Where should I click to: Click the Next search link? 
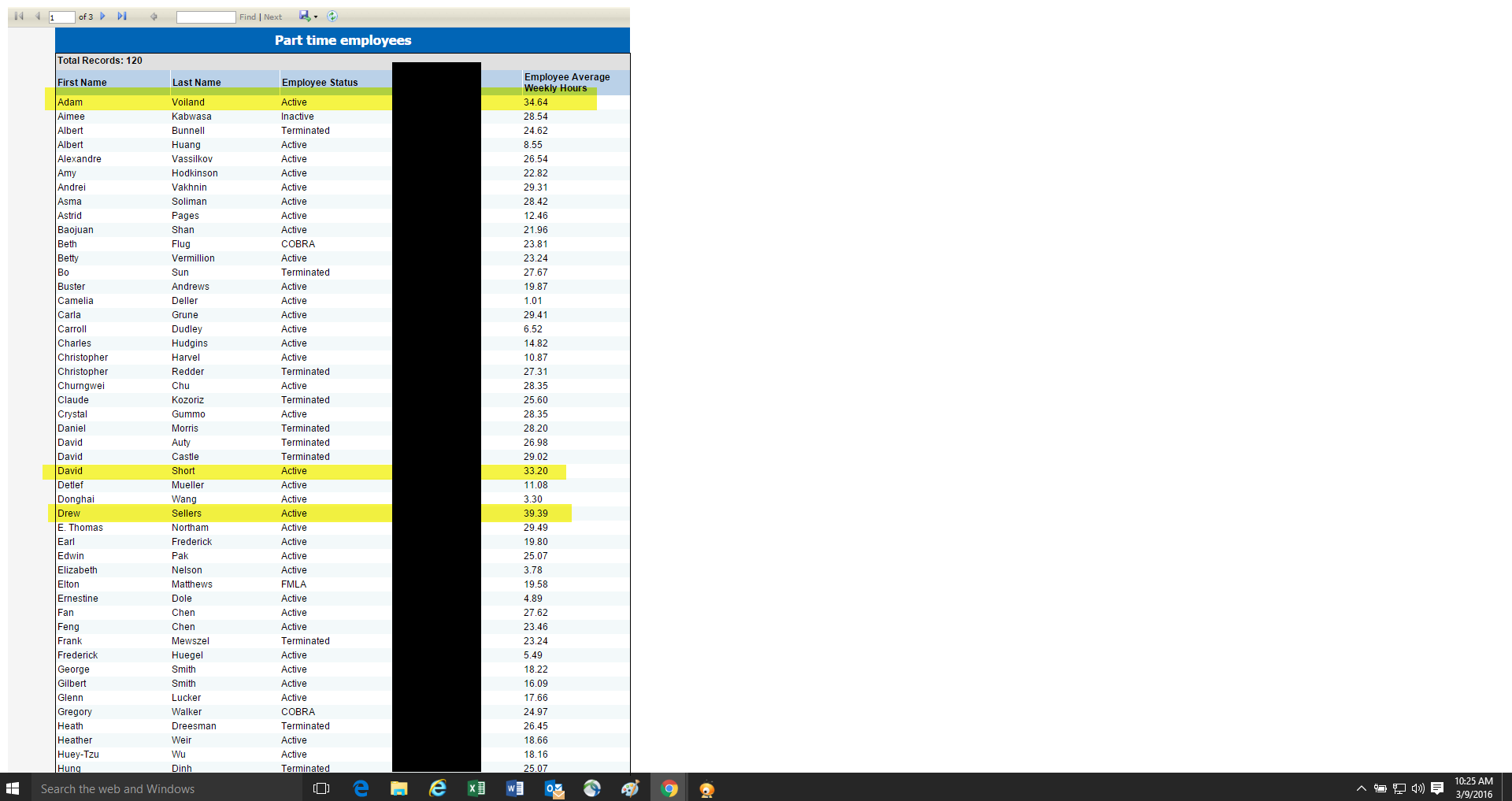coord(273,17)
